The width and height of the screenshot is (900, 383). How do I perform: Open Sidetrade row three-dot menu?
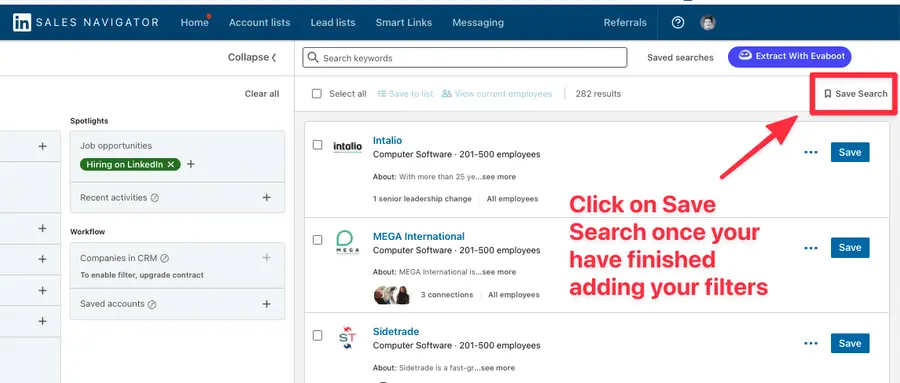pyautogui.click(x=810, y=343)
